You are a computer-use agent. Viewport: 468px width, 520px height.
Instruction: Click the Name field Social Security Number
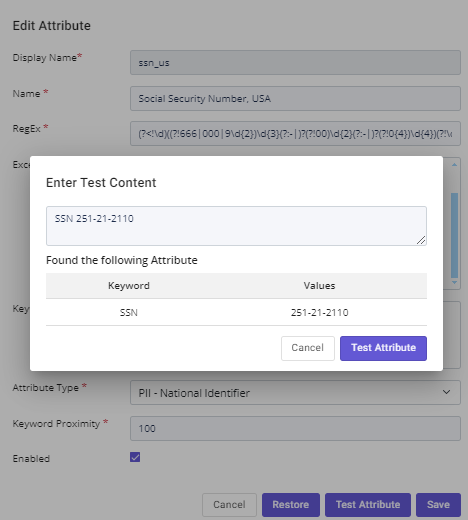click(x=295, y=99)
